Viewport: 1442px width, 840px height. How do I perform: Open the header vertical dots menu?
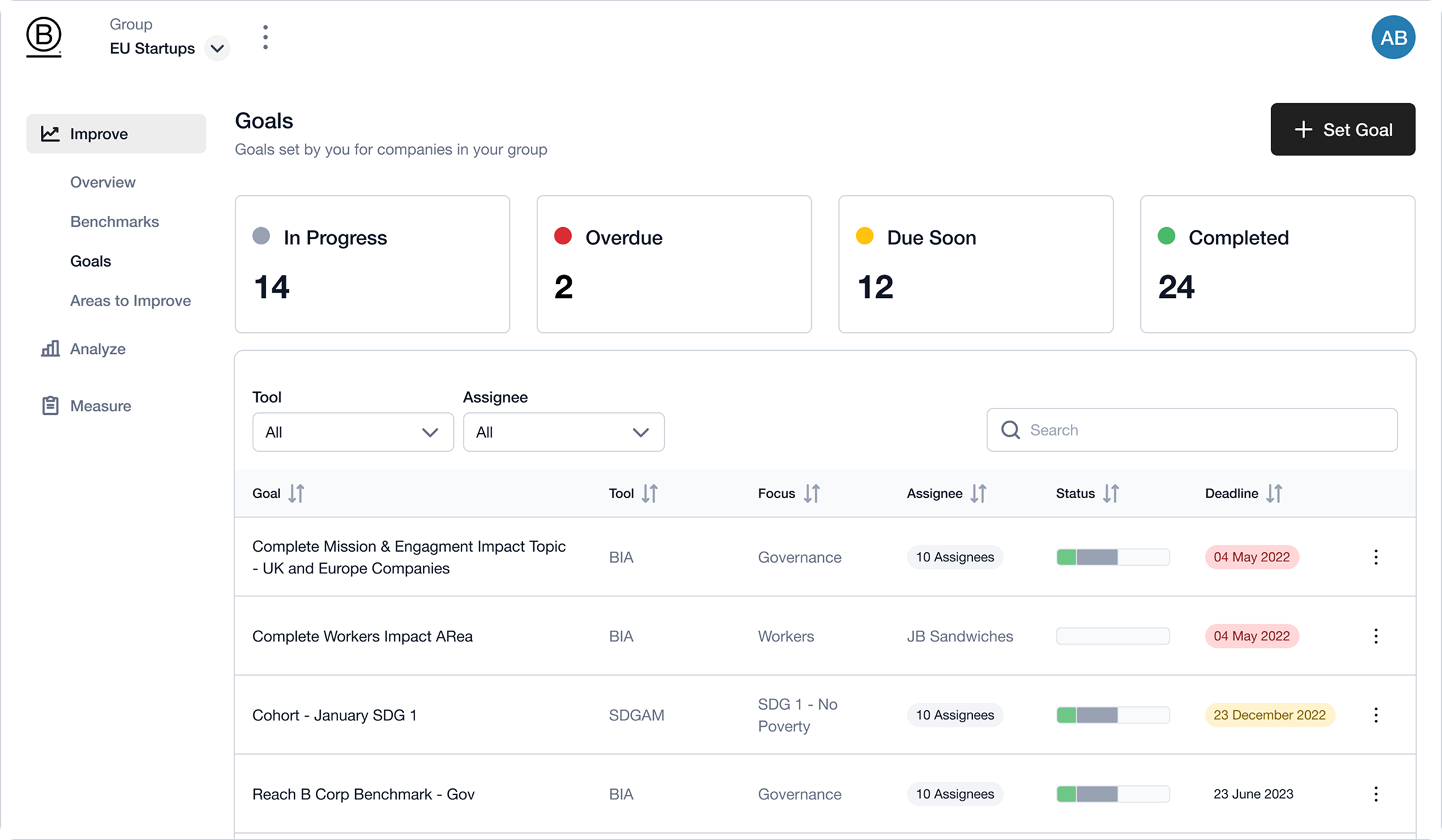(265, 37)
